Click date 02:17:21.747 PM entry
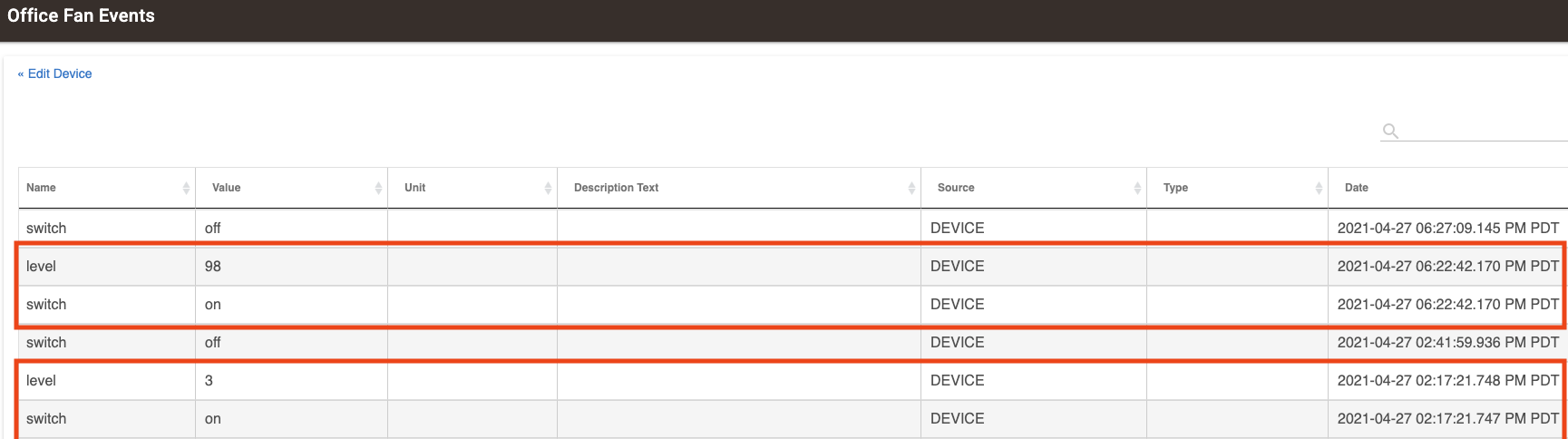The image size is (1568, 439). tap(1448, 418)
